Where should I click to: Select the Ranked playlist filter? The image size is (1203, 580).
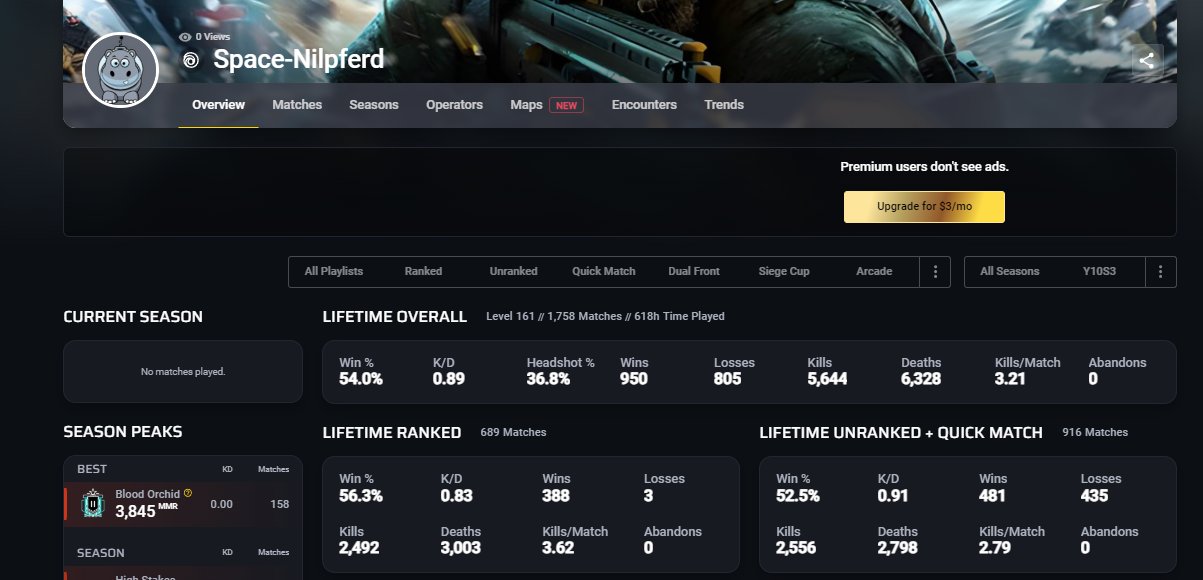click(x=423, y=272)
